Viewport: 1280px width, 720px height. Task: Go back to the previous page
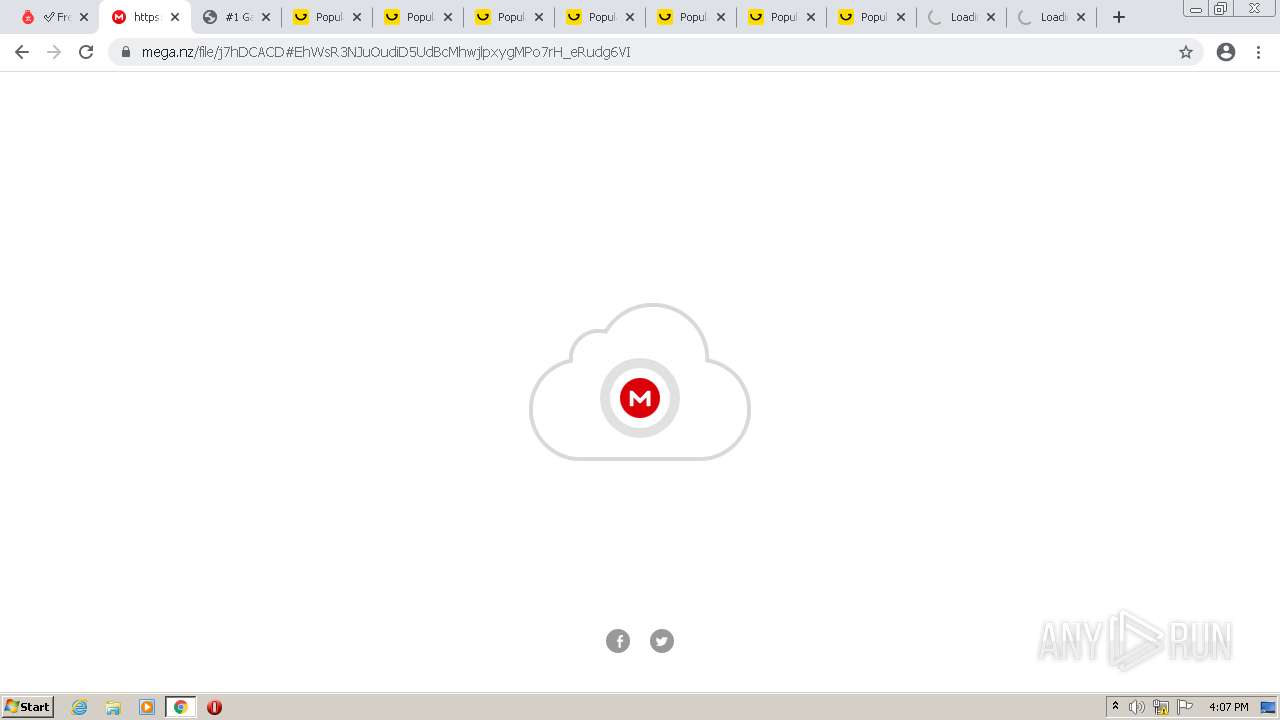(x=22, y=52)
